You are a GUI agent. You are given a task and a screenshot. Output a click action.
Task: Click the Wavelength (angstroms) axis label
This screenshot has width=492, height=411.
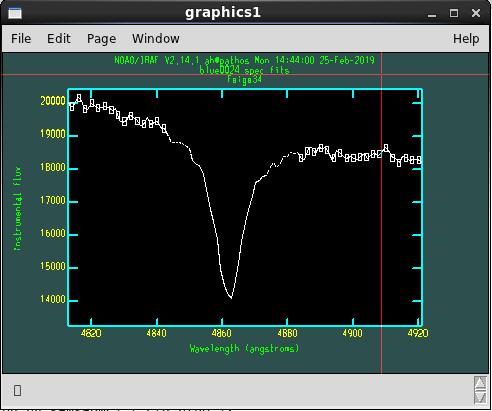244,349
